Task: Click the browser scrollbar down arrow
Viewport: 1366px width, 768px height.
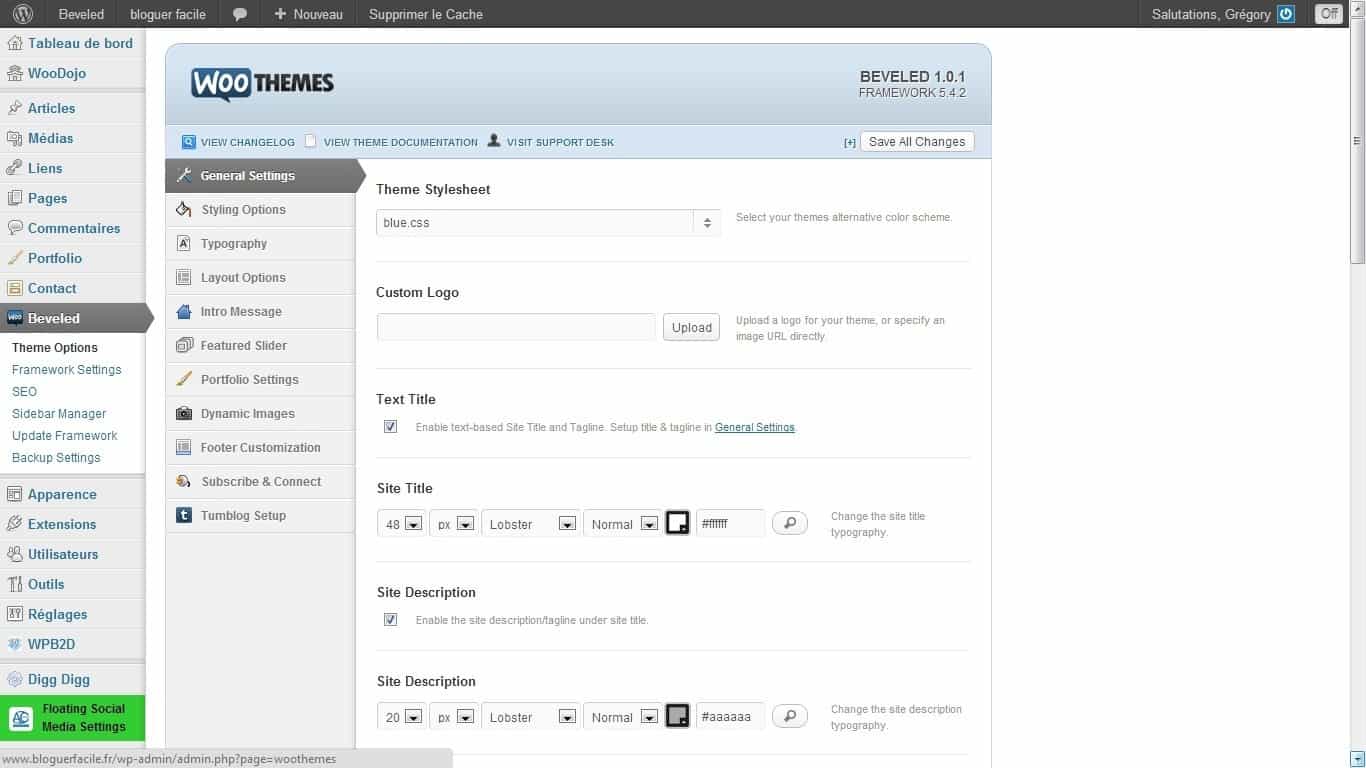Action: point(1357,759)
